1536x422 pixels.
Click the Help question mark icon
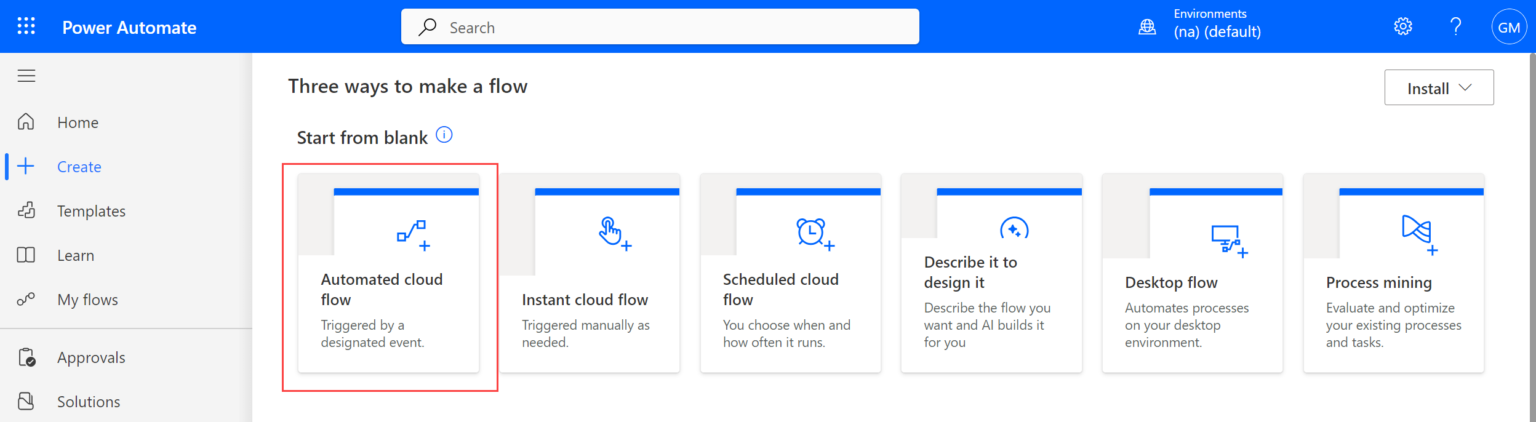[x=1456, y=27]
